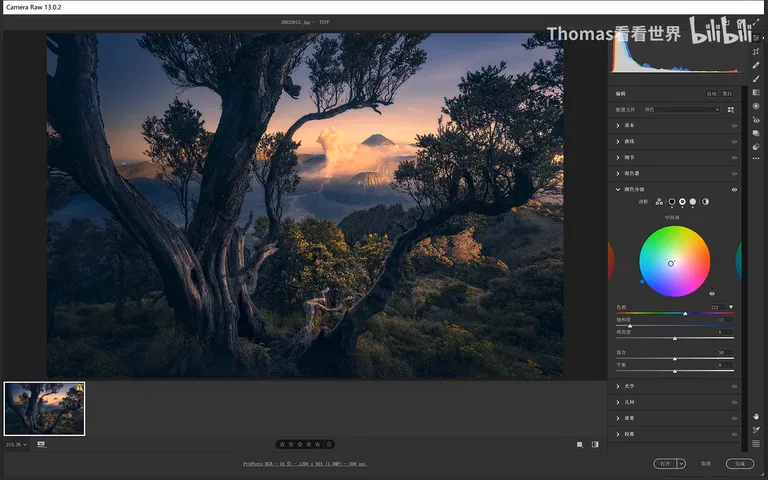Click the 取消 (Cancel) button

point(706,463)
